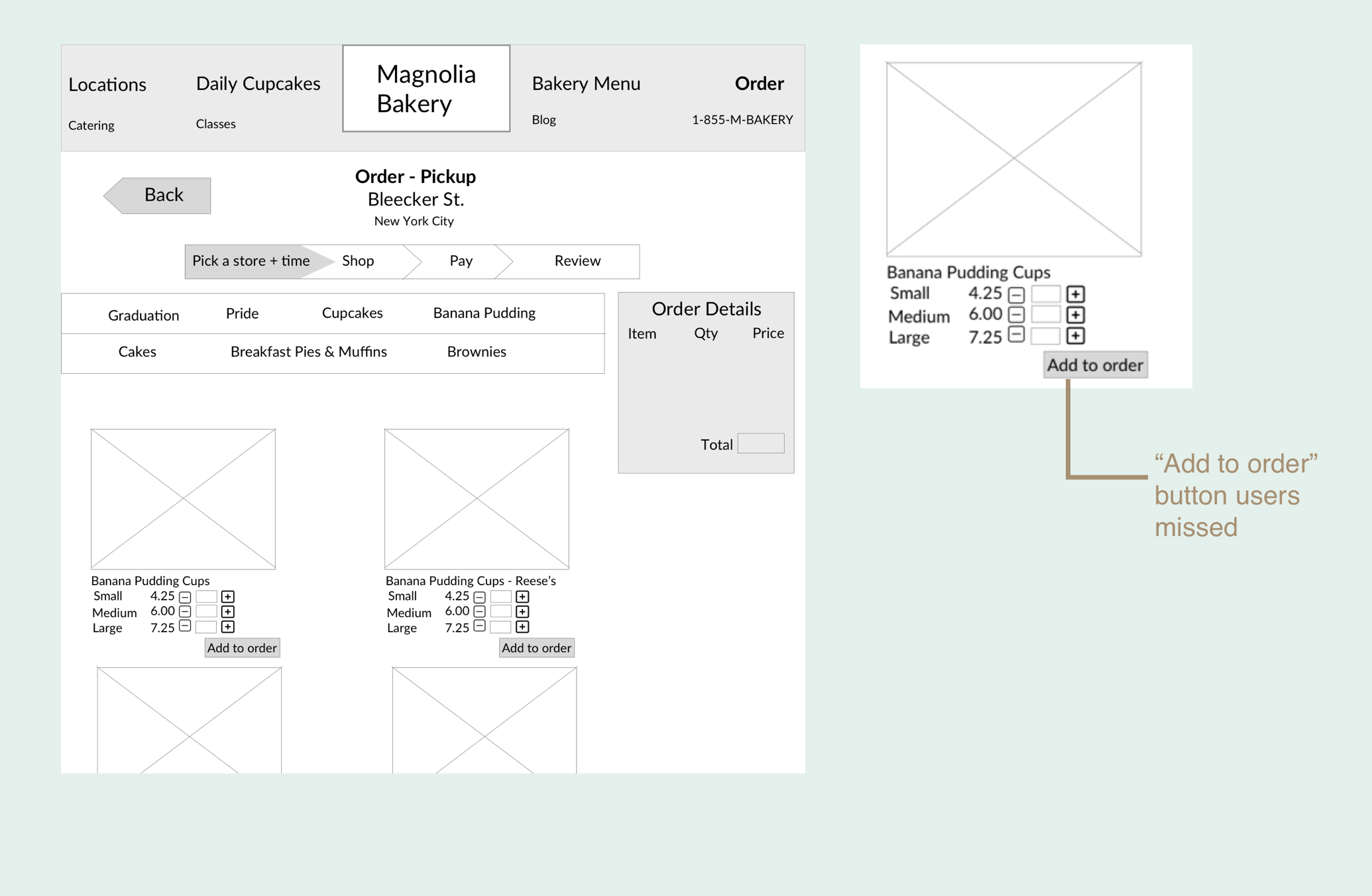Click Large quantity field for Banana Pudding Cups
This screenshot has height=896, width=1372.
(x=206, y=626)
